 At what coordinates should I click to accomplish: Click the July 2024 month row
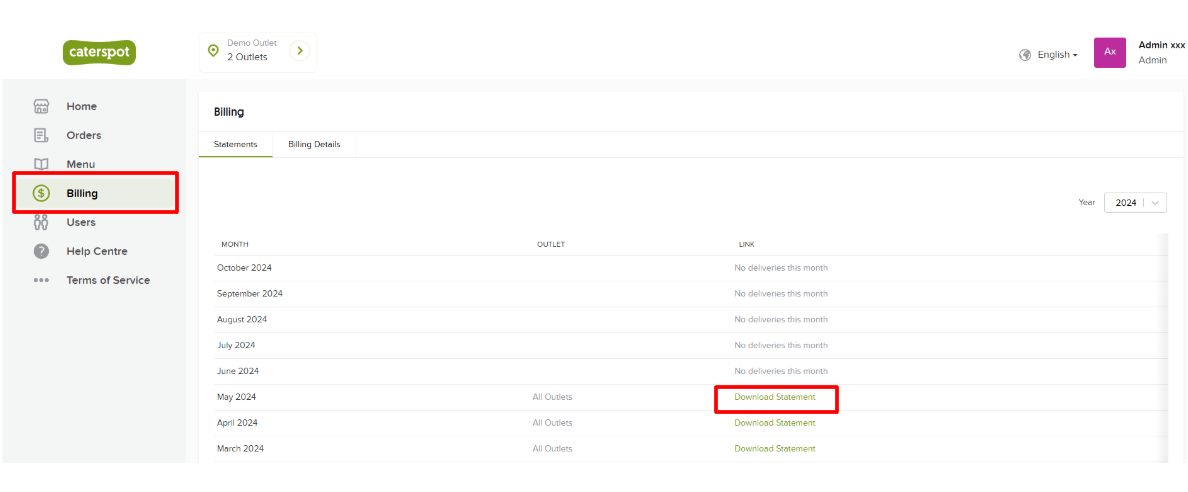(x=236, y=345)
